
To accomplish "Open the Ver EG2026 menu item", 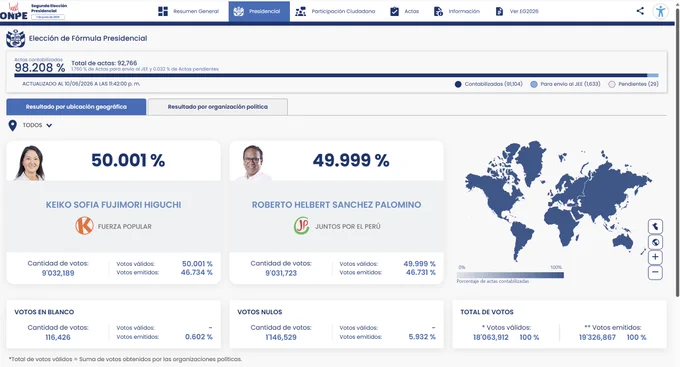I will (x=517, y=11).
